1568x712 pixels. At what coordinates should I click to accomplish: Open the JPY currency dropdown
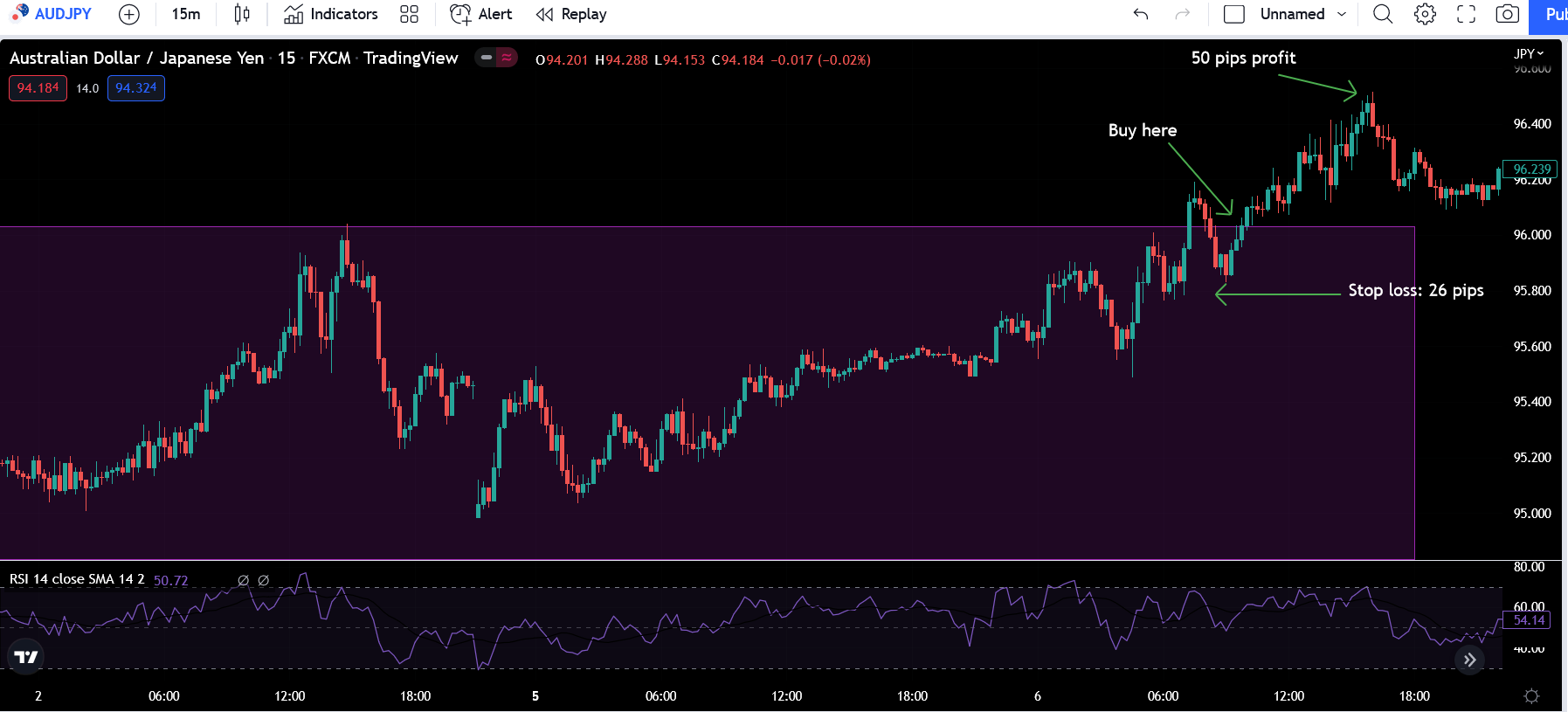coord(1529,54)
